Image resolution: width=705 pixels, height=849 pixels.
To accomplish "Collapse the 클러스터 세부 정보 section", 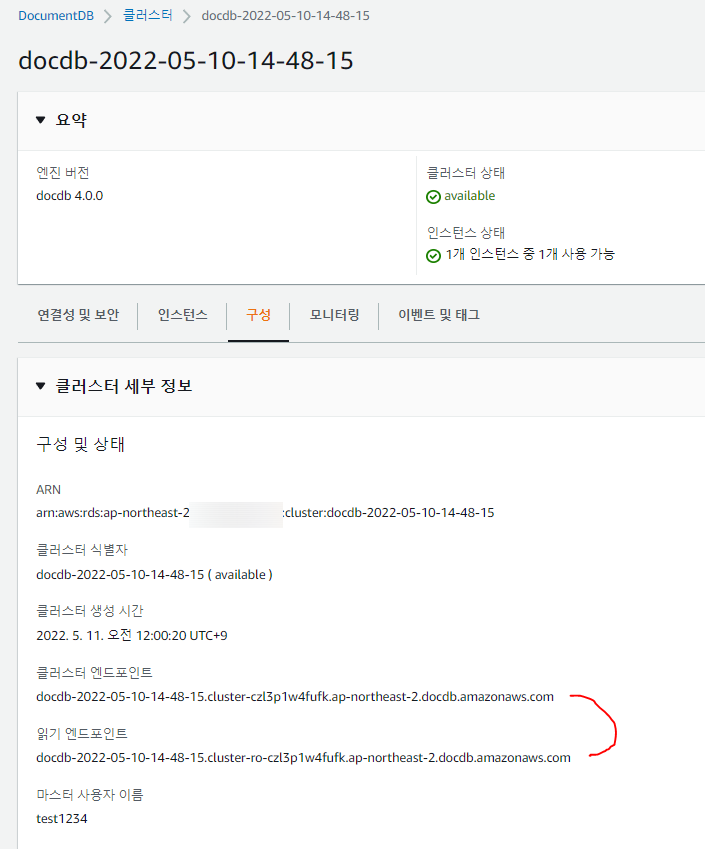I will pyautogui.click(x=41, y=386).
